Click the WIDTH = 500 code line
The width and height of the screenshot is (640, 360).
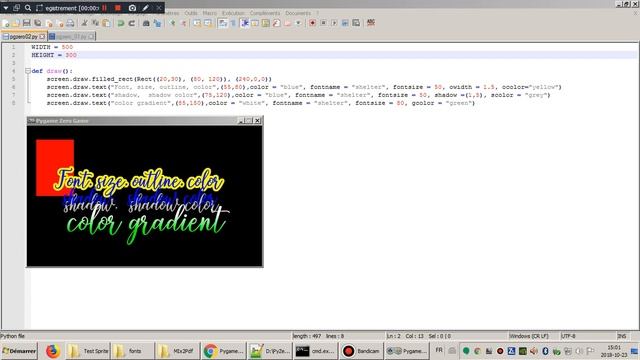click(52, 47)
